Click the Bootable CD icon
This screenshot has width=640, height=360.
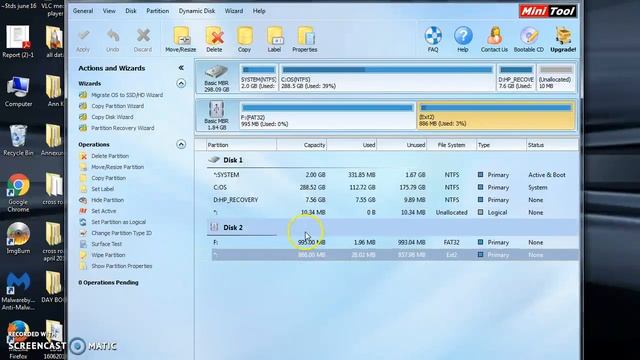pyautogui.click(x=529, y=40)
